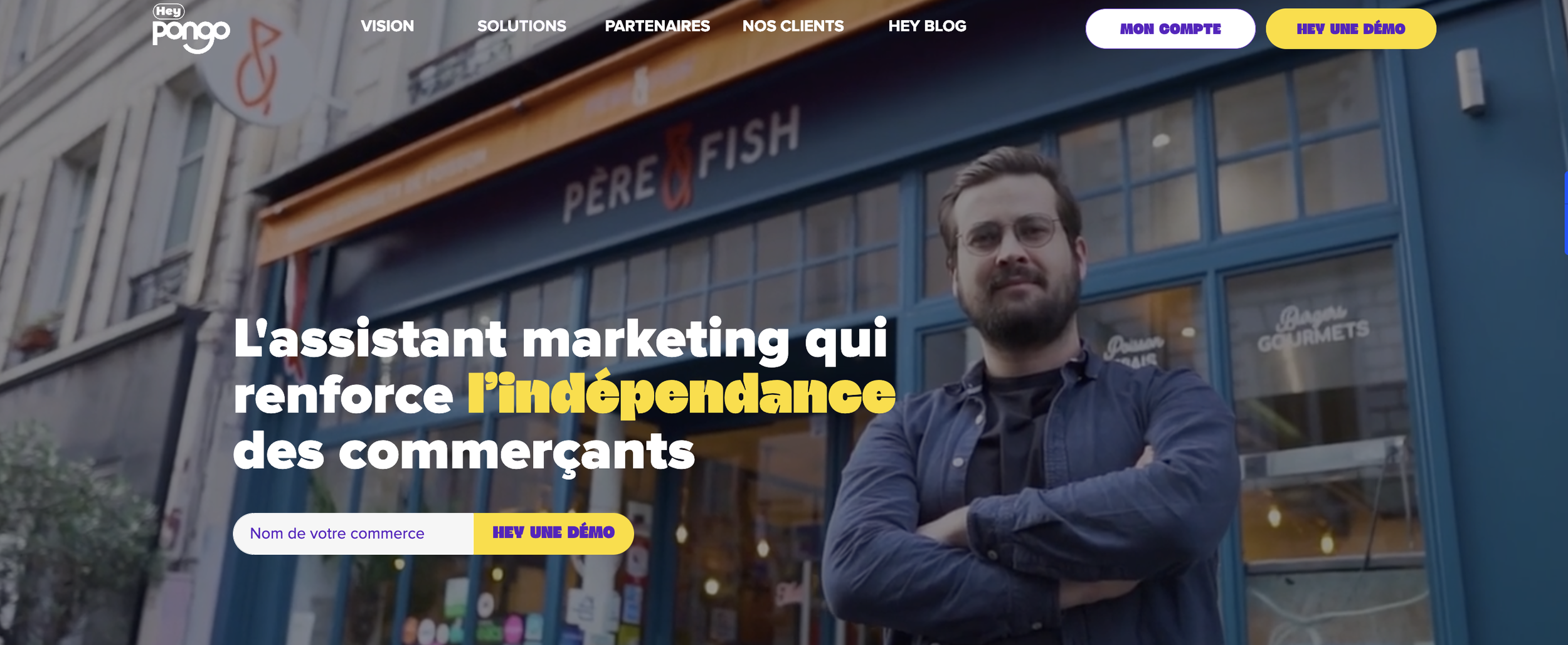
Task: Click the word renforce in headline
Action: coord(343,396)
